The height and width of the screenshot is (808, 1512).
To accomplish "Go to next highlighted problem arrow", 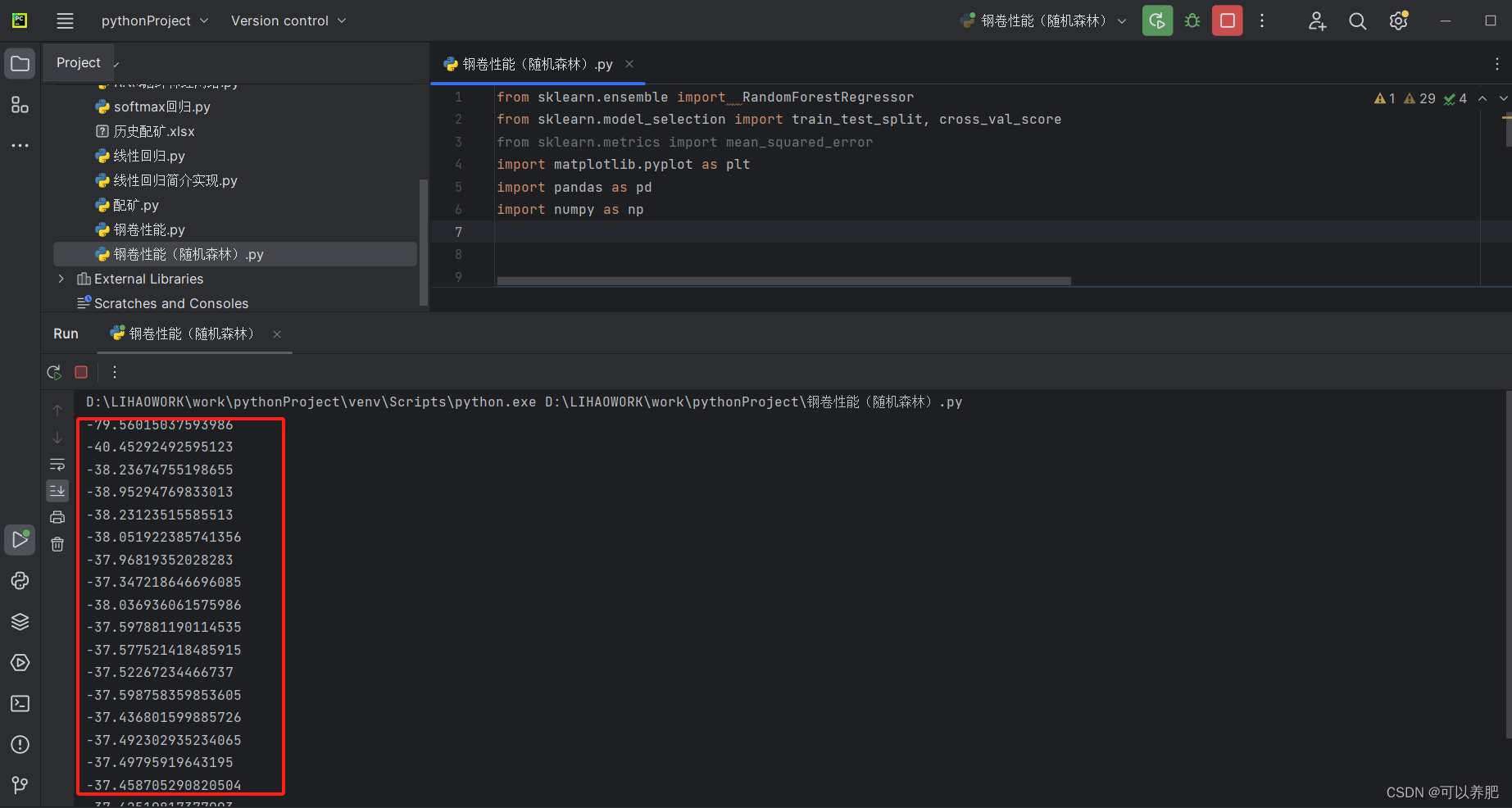I will 1503,98.
